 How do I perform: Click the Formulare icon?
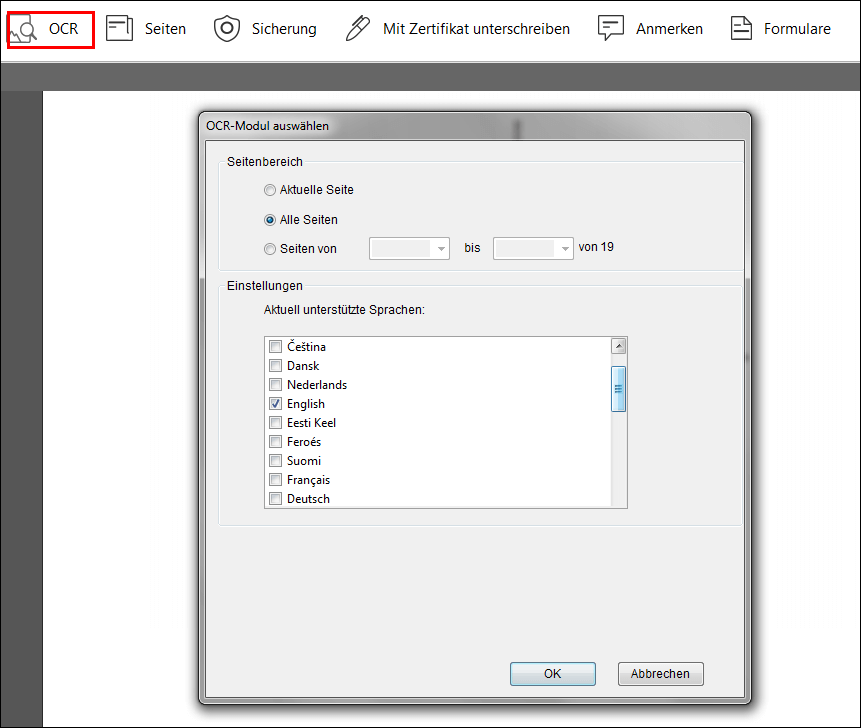point(742,28)
